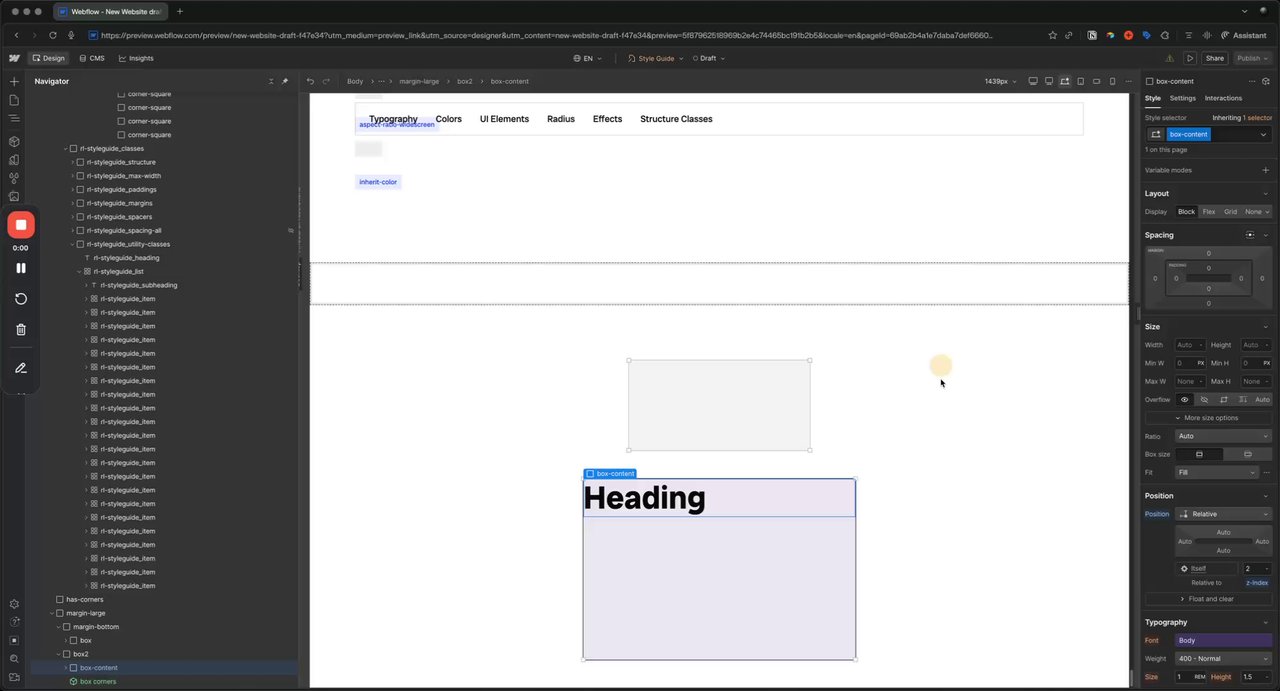Choose border-box box size option
Viewport: 1280px width, 691px height.
(x=1199, y=454)
